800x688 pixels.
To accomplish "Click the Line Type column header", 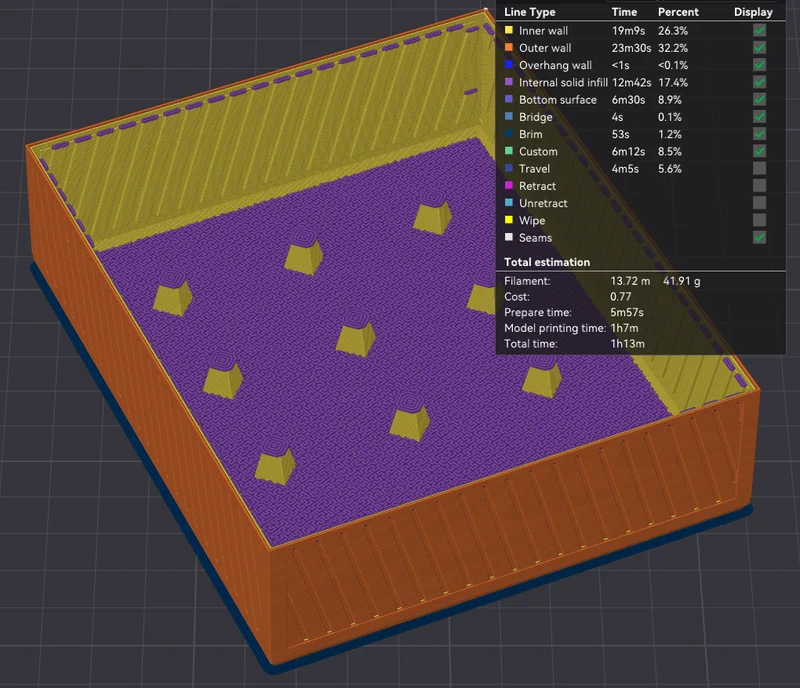I will [x=530, y=12].
